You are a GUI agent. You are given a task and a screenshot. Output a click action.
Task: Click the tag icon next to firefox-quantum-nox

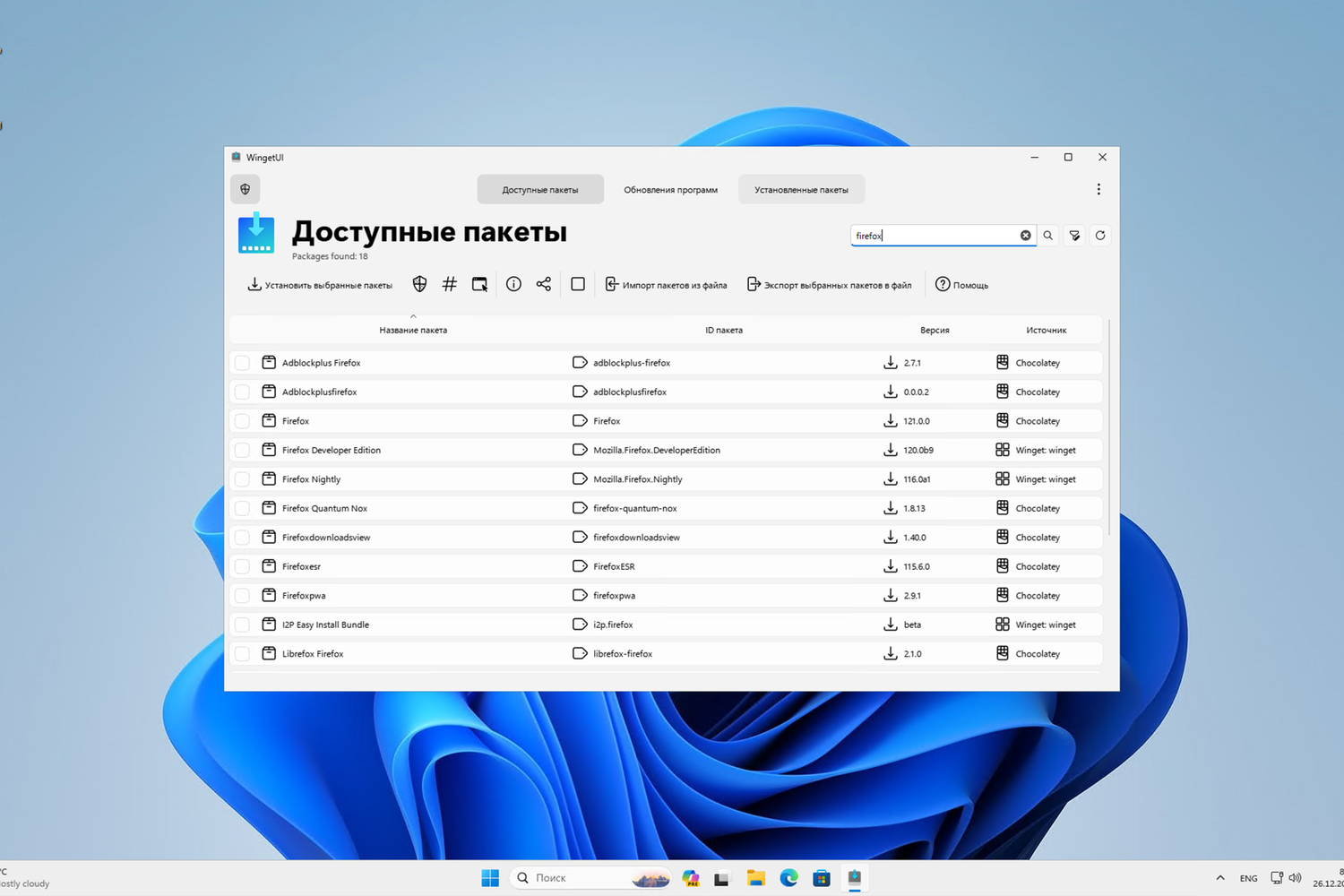[x=580, y=508]
